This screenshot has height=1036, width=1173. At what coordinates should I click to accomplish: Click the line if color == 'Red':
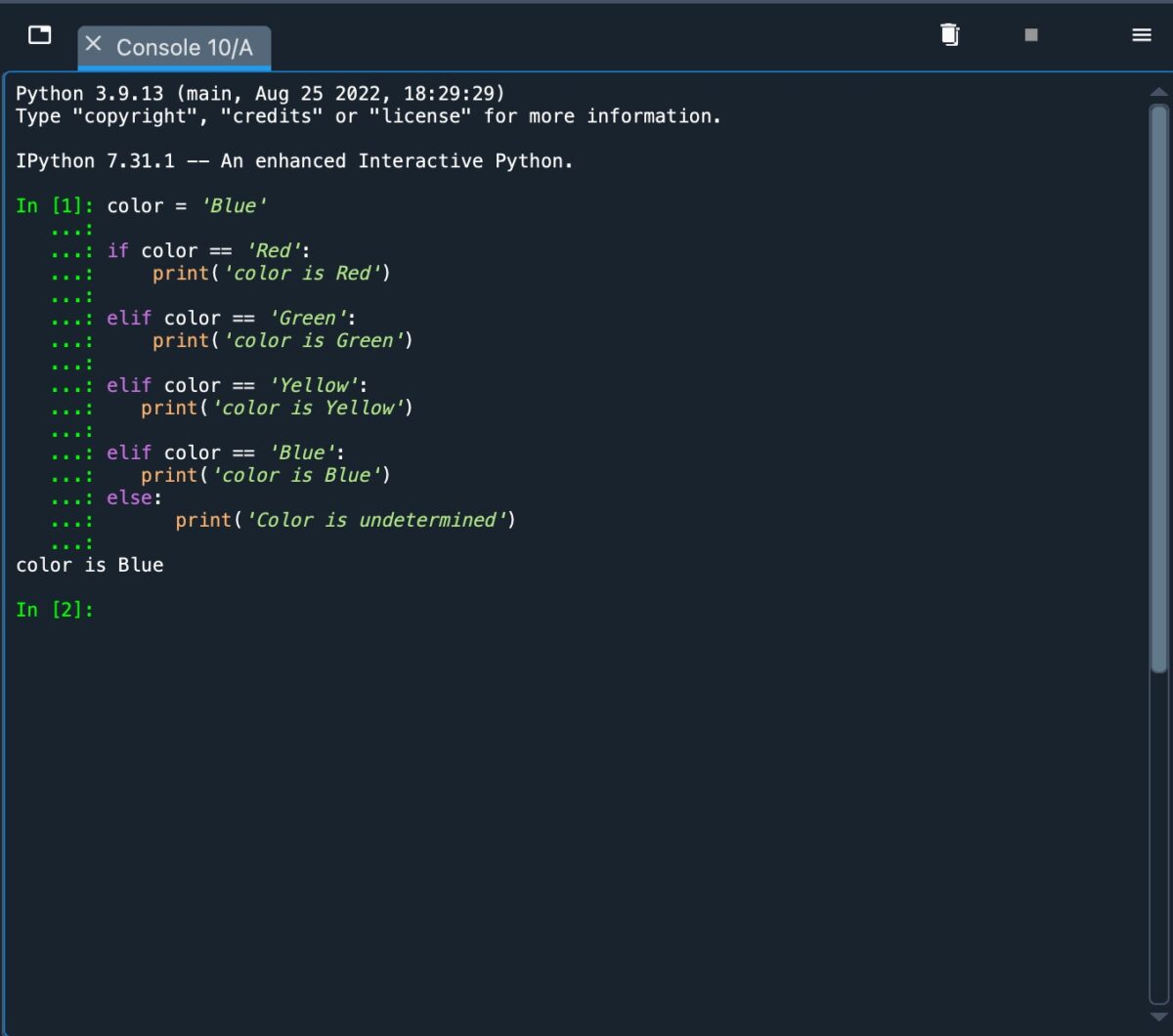click(x=209, y=251)
